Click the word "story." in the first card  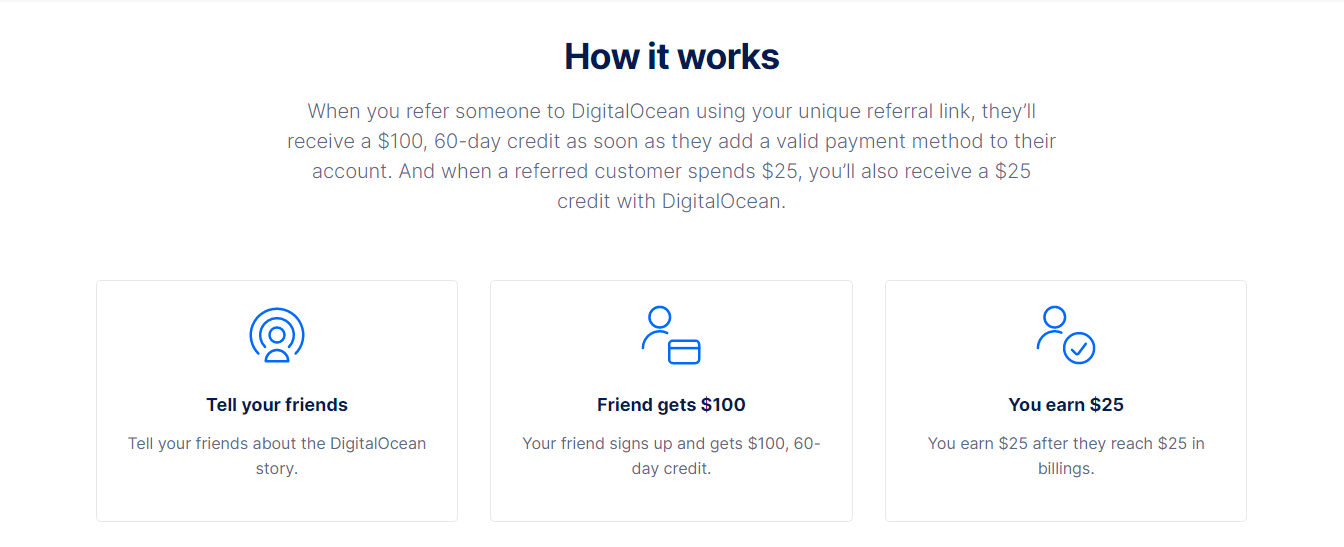(x=277, y=468)
